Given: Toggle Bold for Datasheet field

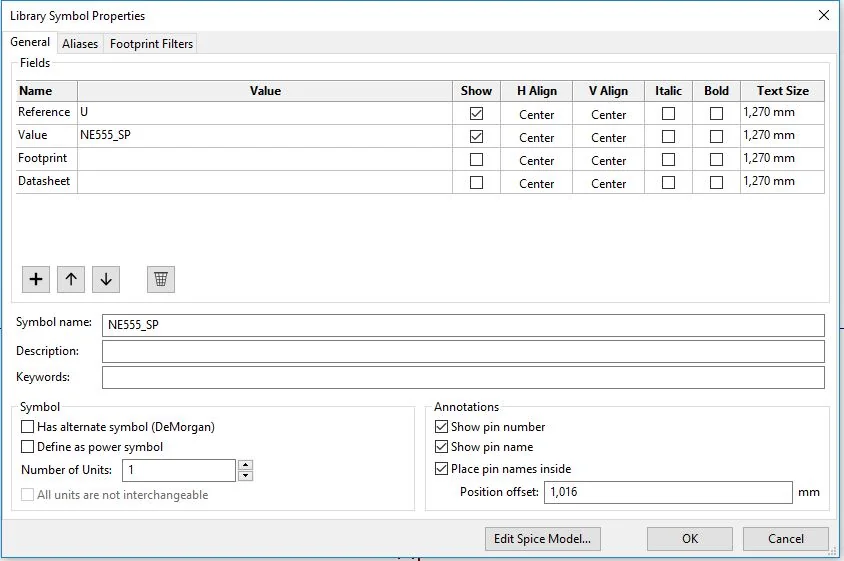Looking at the screenshot, I should 716,183.
